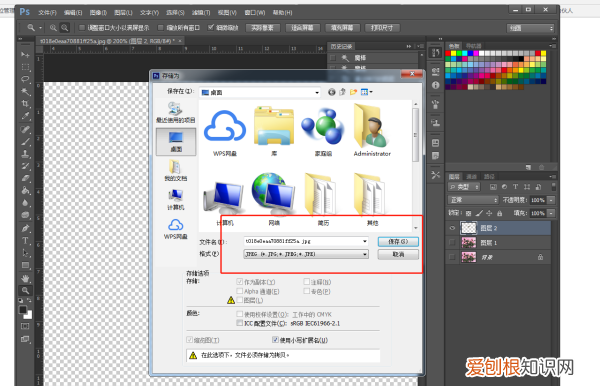Click the 填充屏幕 button
The width and height of the screenshot is (600, 386).
click(342, 28)
